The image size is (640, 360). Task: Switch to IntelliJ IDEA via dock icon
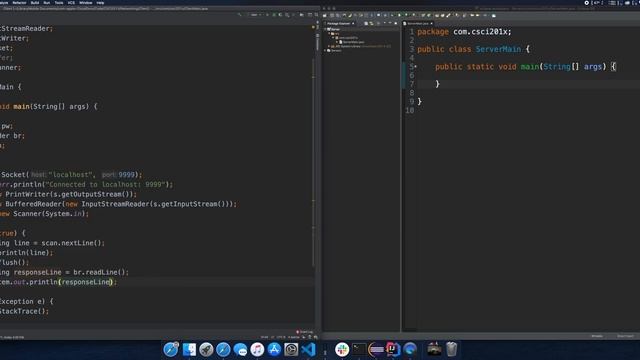tap(393, 349)
